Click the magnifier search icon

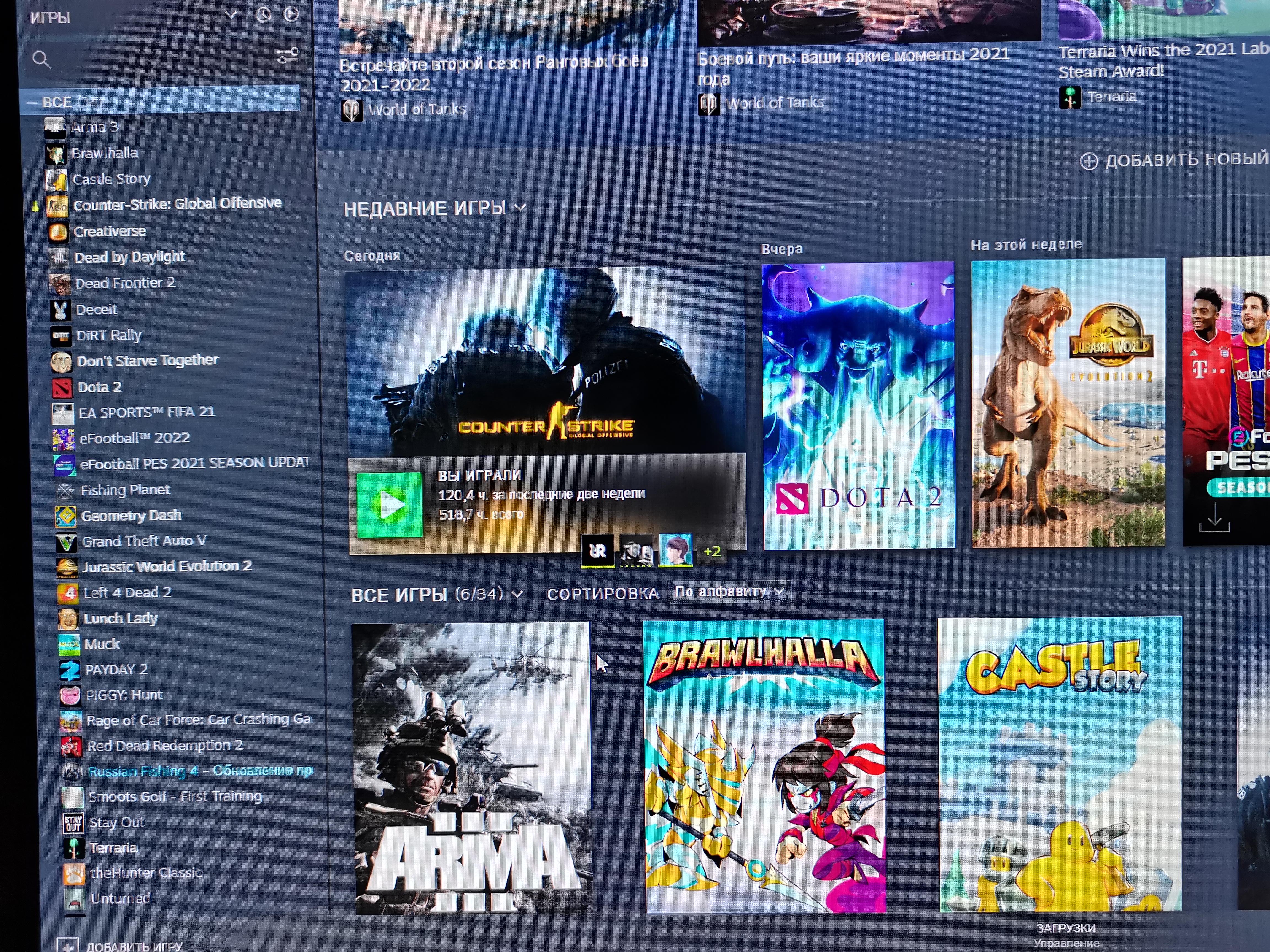[41, 59]
